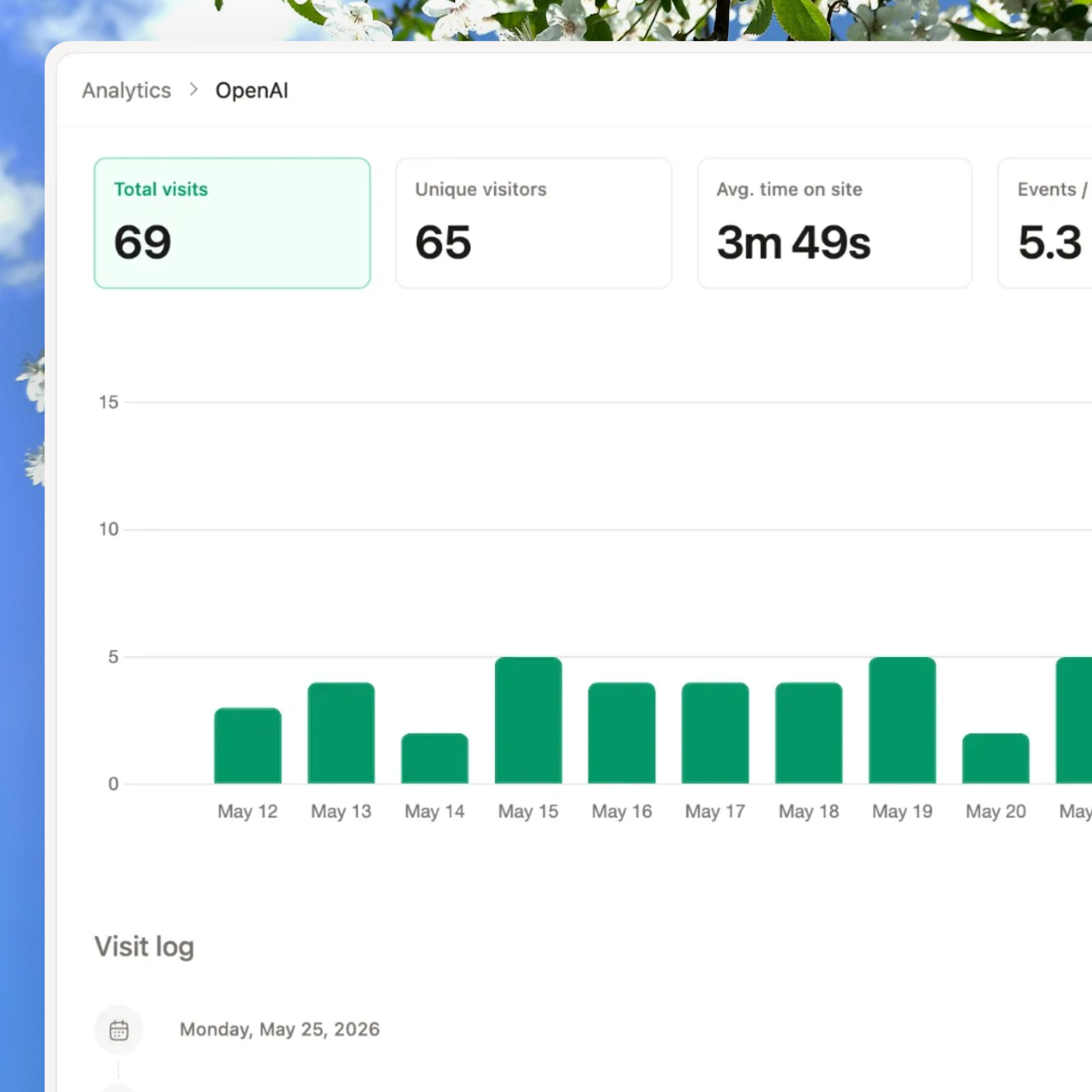Screen dimensions: 1092x1092
Task: Click the 'Monday, May 25, 2026' date entry
Action: [279, 1029]
